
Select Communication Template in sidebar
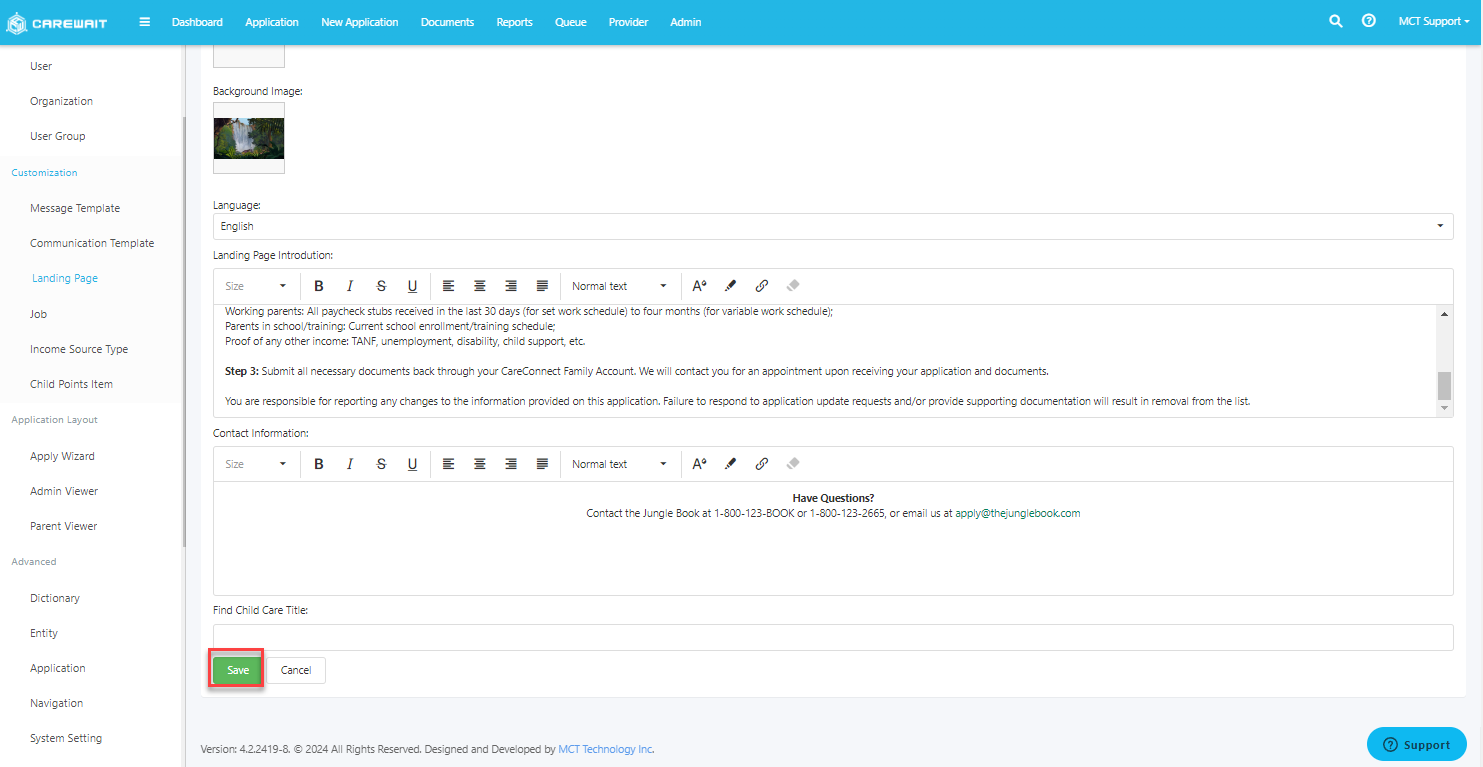pos(92,243)
